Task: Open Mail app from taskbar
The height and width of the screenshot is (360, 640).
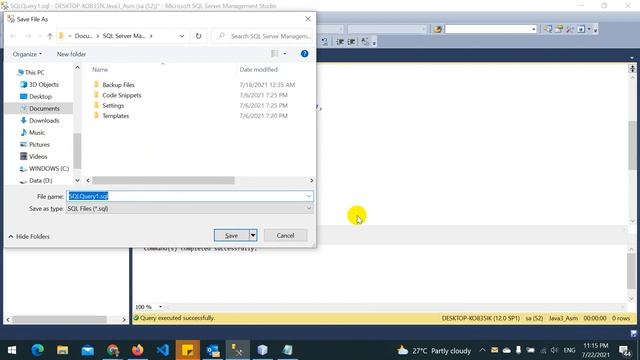Action: [x=88, y=350]
